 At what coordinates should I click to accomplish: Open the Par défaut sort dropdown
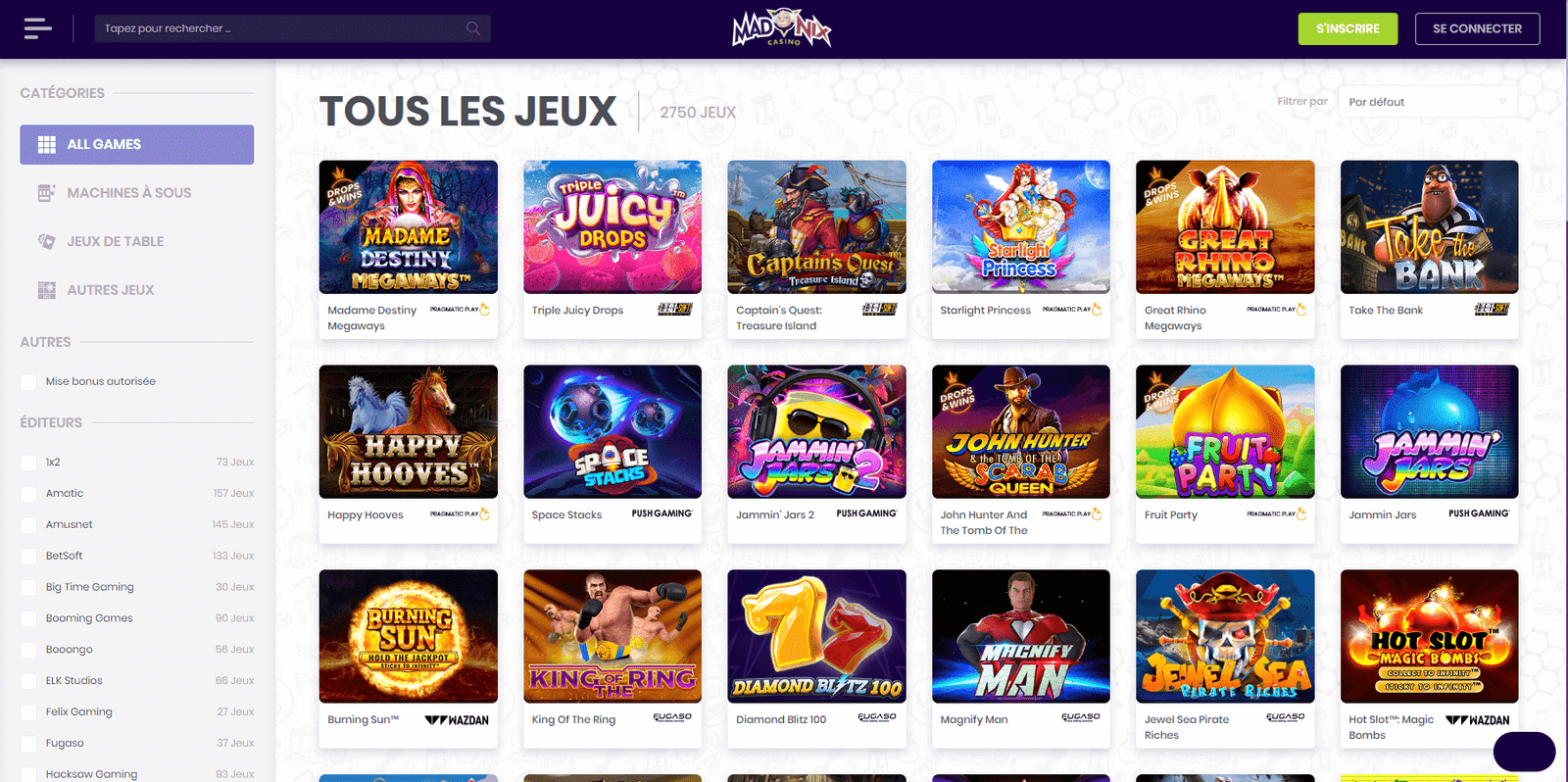click(x=1428, y=102)
